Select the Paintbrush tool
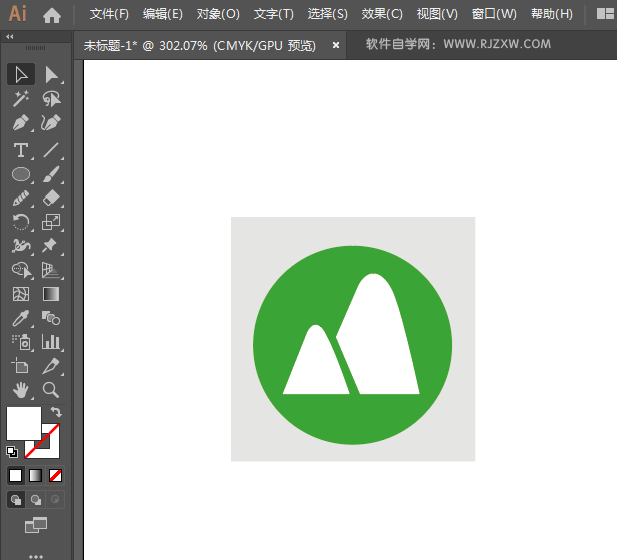The width and height of the screenshot is (617, 560). click(52, 174)
